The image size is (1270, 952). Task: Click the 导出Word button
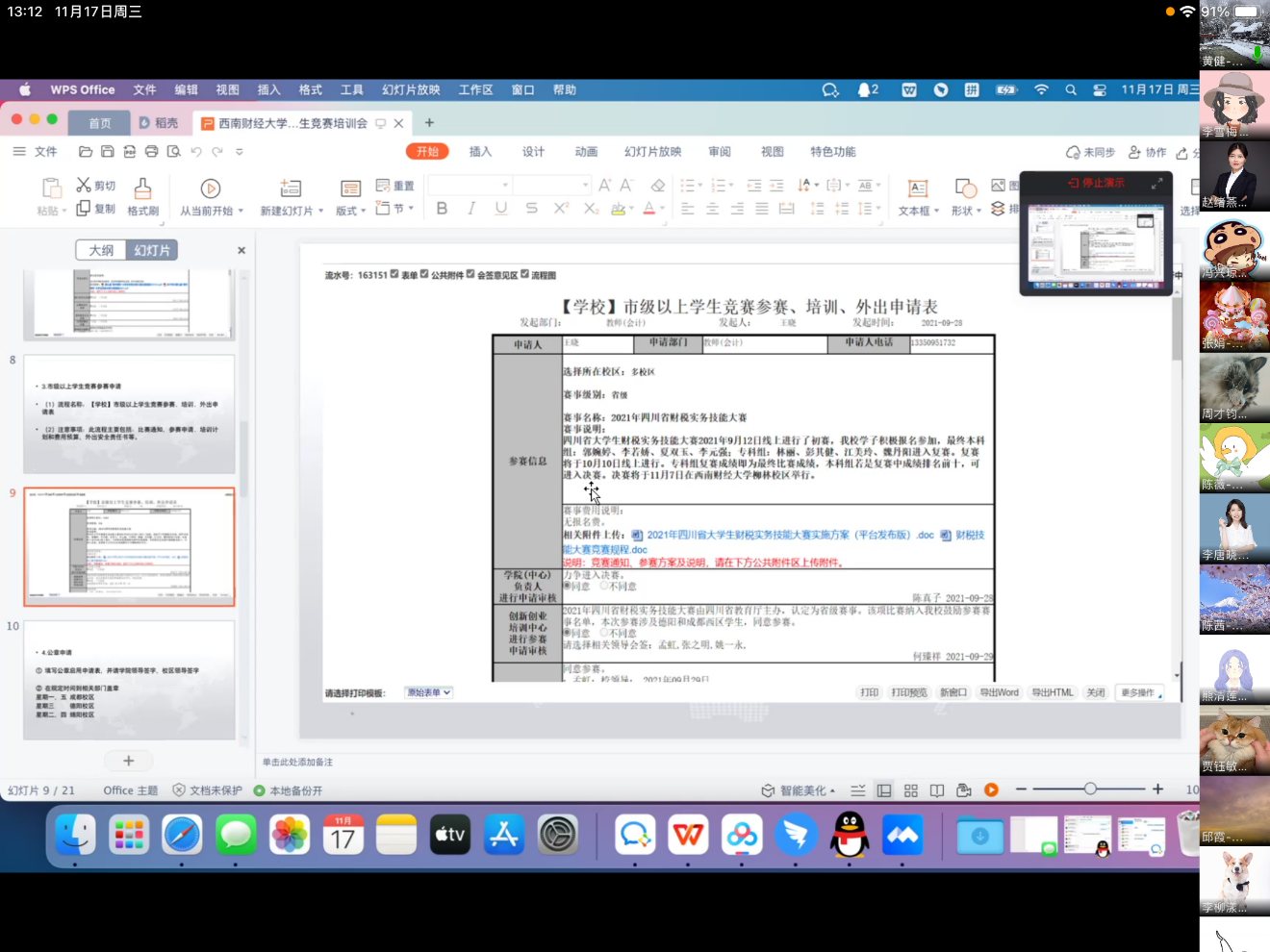point(999,692)
